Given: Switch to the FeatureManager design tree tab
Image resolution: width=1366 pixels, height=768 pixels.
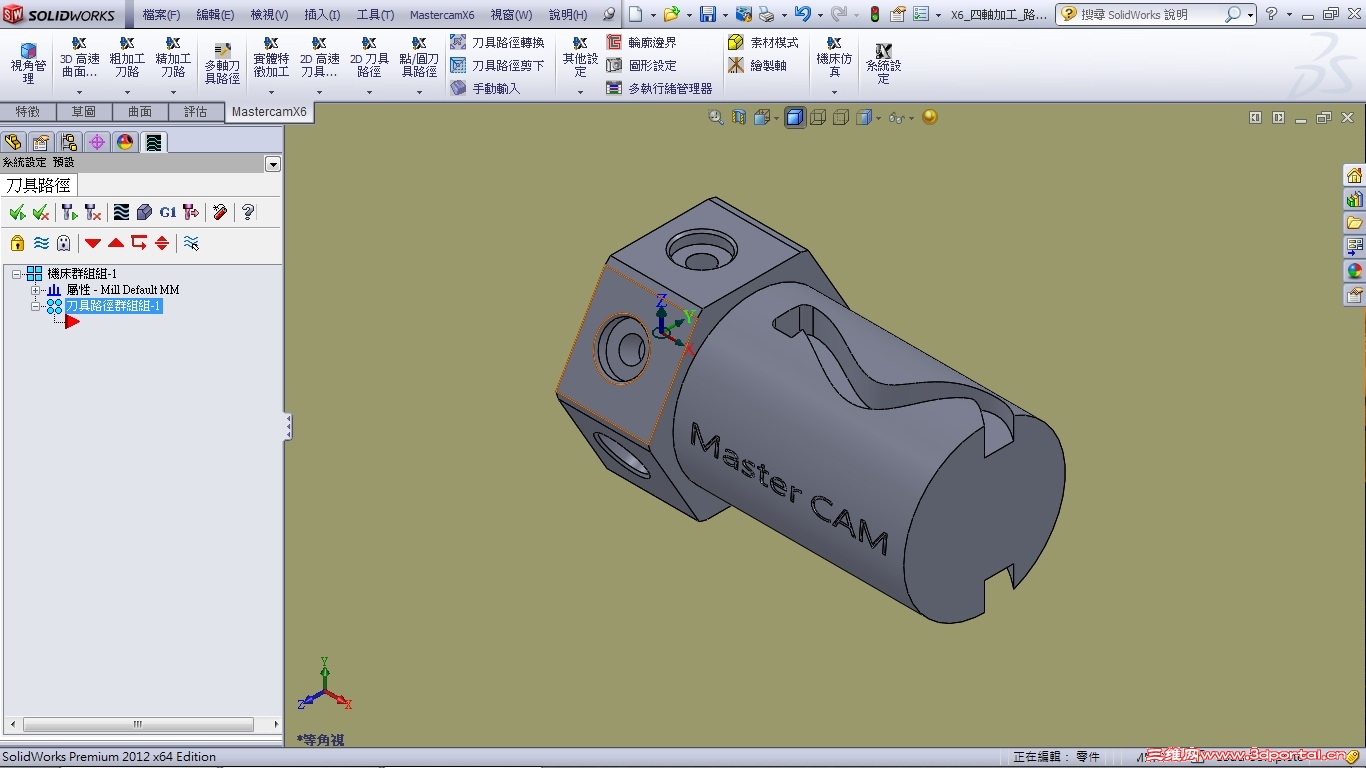Looking at the screenshot, I should tap(13, 142).
